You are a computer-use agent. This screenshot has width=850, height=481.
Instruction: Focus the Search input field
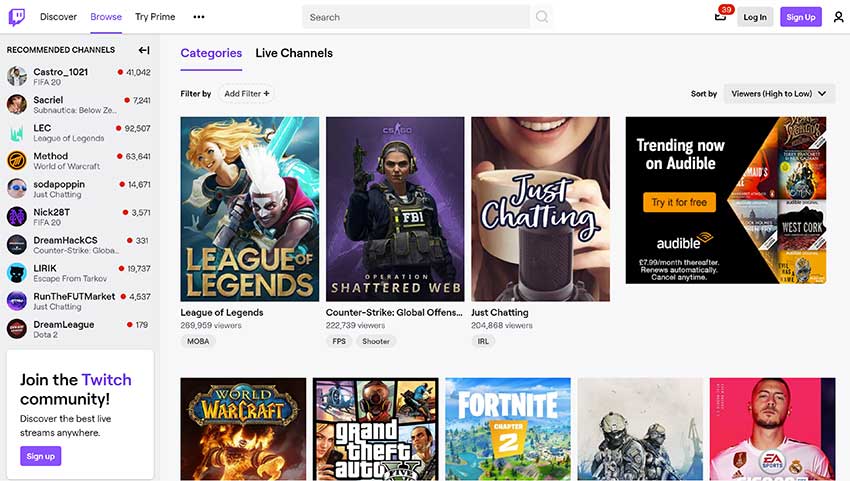coord(416,17)
